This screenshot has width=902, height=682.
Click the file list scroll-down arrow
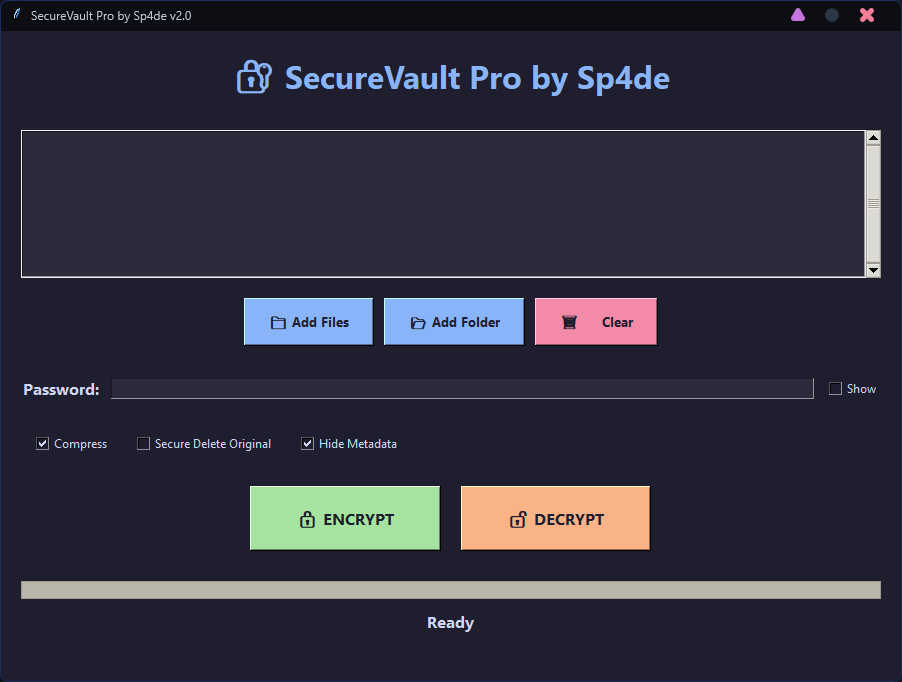[x=873, y=270]
